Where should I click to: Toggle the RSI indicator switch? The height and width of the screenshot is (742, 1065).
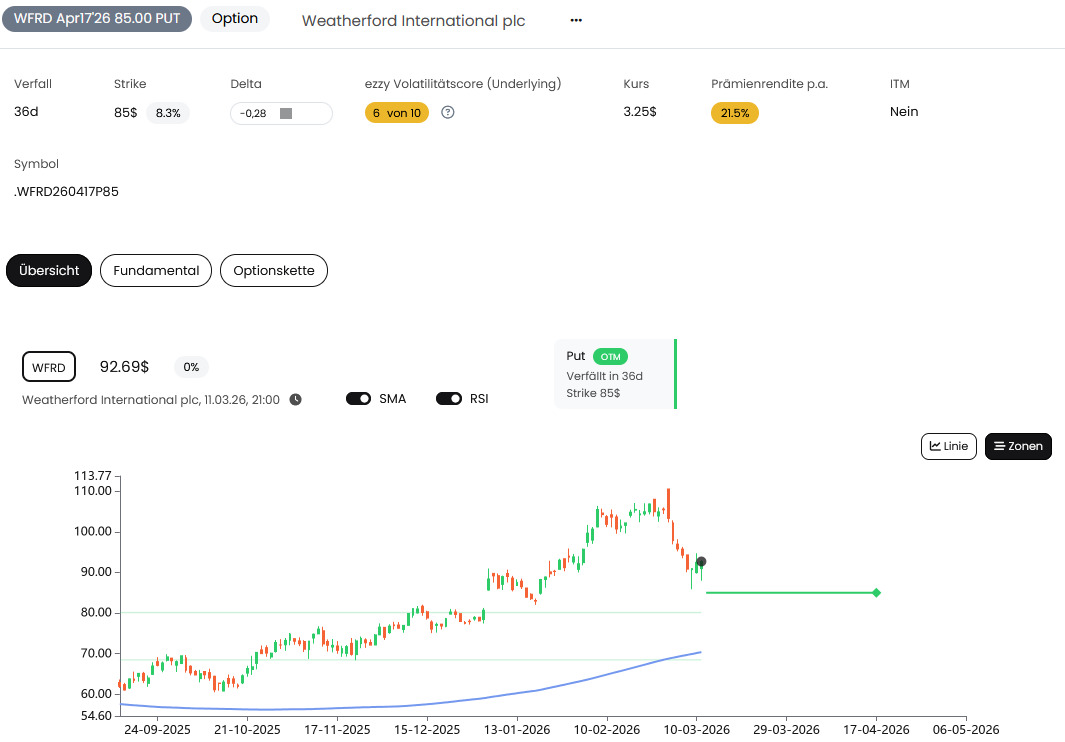tap(449, 399)
